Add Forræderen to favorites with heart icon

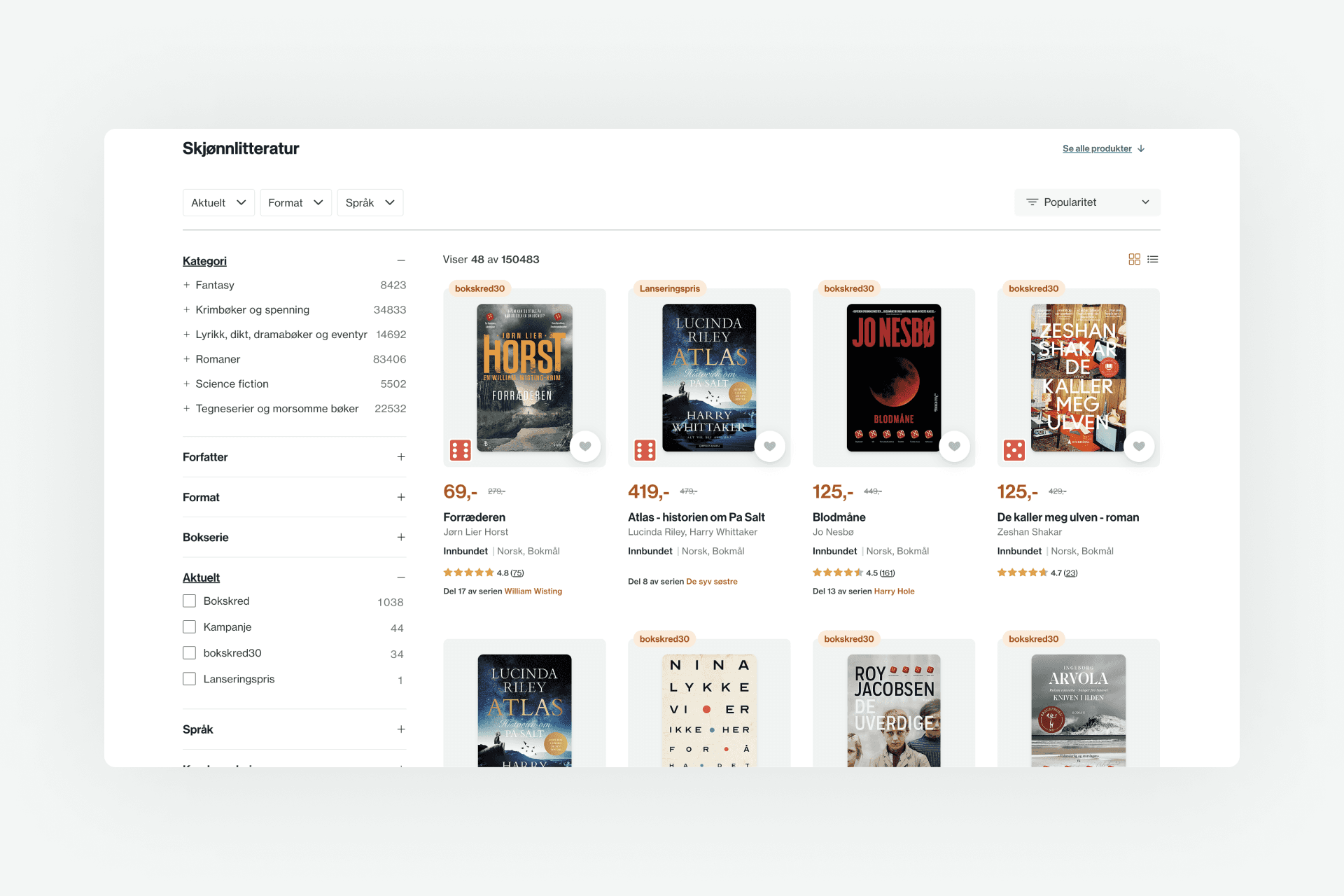coord(585,446)
